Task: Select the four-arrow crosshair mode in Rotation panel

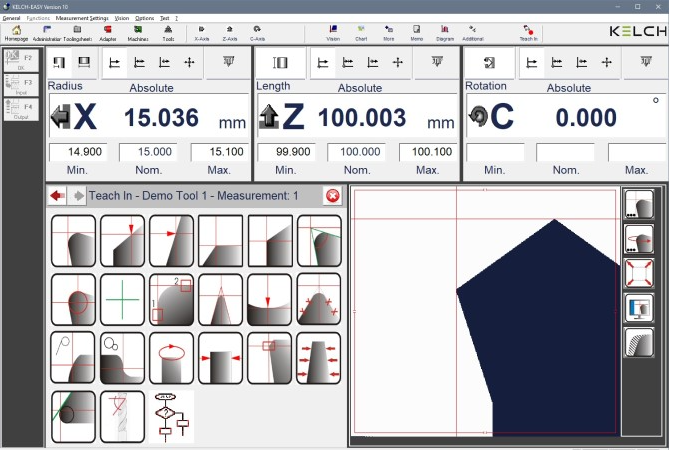Action: (x=607, y=63)
